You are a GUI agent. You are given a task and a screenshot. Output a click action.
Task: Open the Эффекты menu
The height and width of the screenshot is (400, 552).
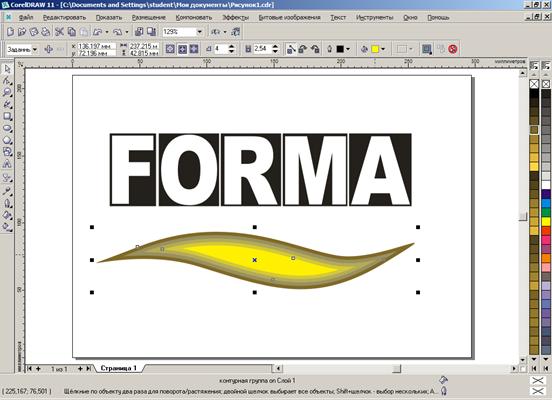[x=236, y=17]
